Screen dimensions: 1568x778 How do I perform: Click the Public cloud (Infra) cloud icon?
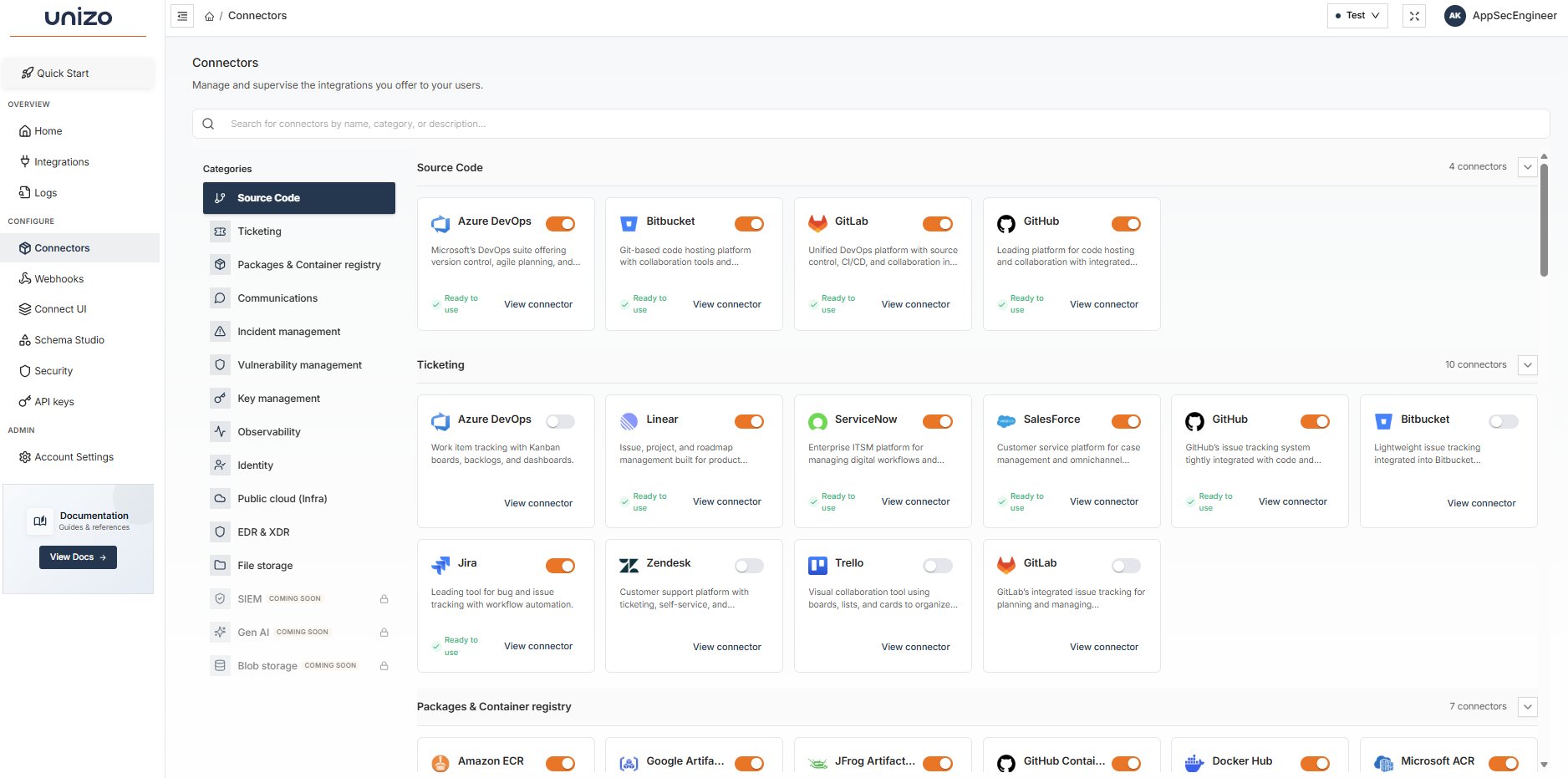point(220,499)
